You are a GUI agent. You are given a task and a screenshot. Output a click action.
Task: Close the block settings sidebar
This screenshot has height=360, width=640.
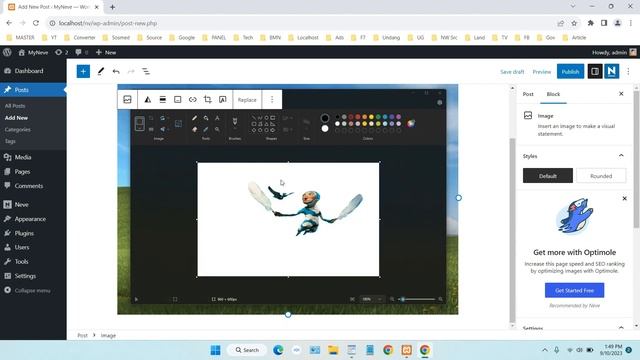point(621,94)
